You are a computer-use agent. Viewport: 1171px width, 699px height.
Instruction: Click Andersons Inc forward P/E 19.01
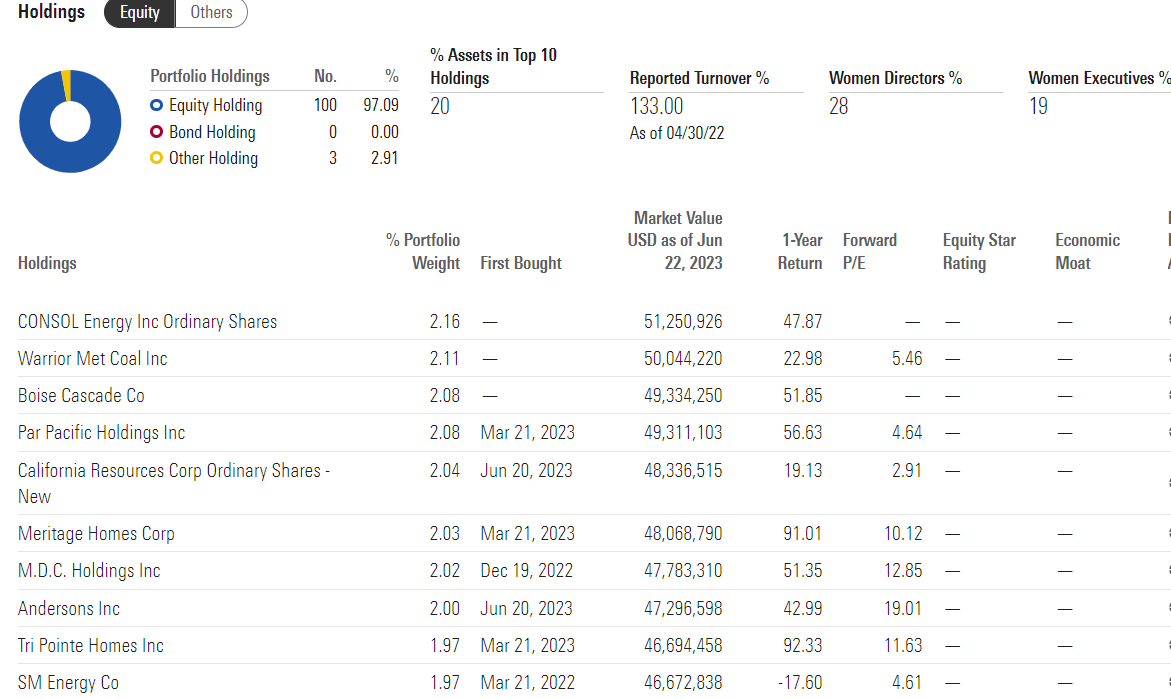(904, 609)
